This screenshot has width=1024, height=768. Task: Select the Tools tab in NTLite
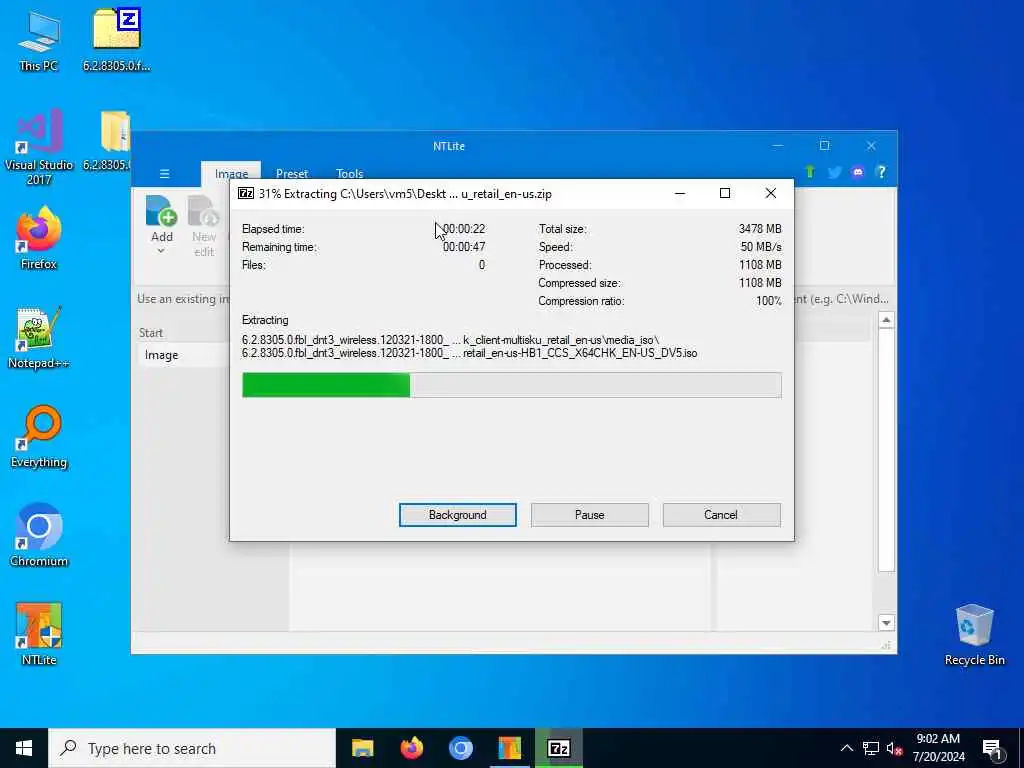[349, 174]
